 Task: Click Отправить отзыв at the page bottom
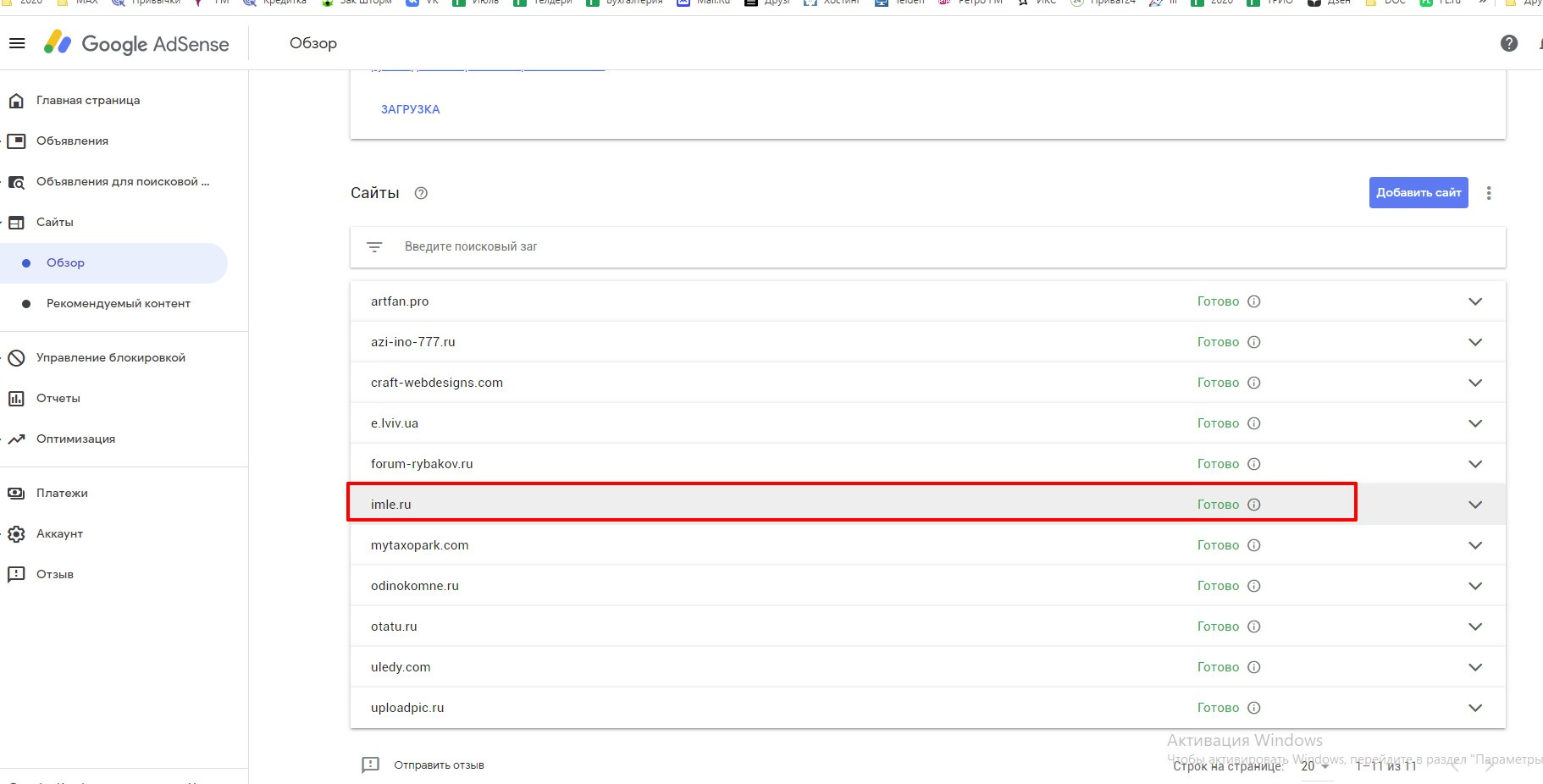(x=439, y=765)
